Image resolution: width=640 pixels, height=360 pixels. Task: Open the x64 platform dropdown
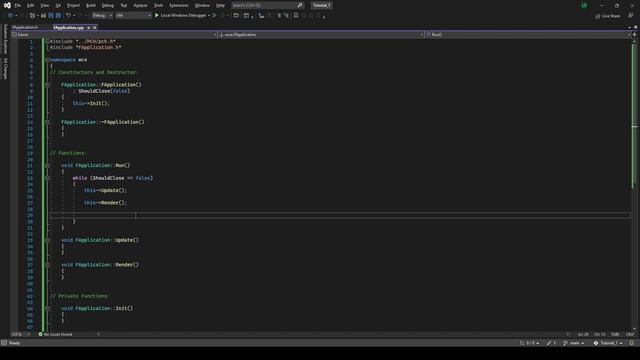pos(133,16)
